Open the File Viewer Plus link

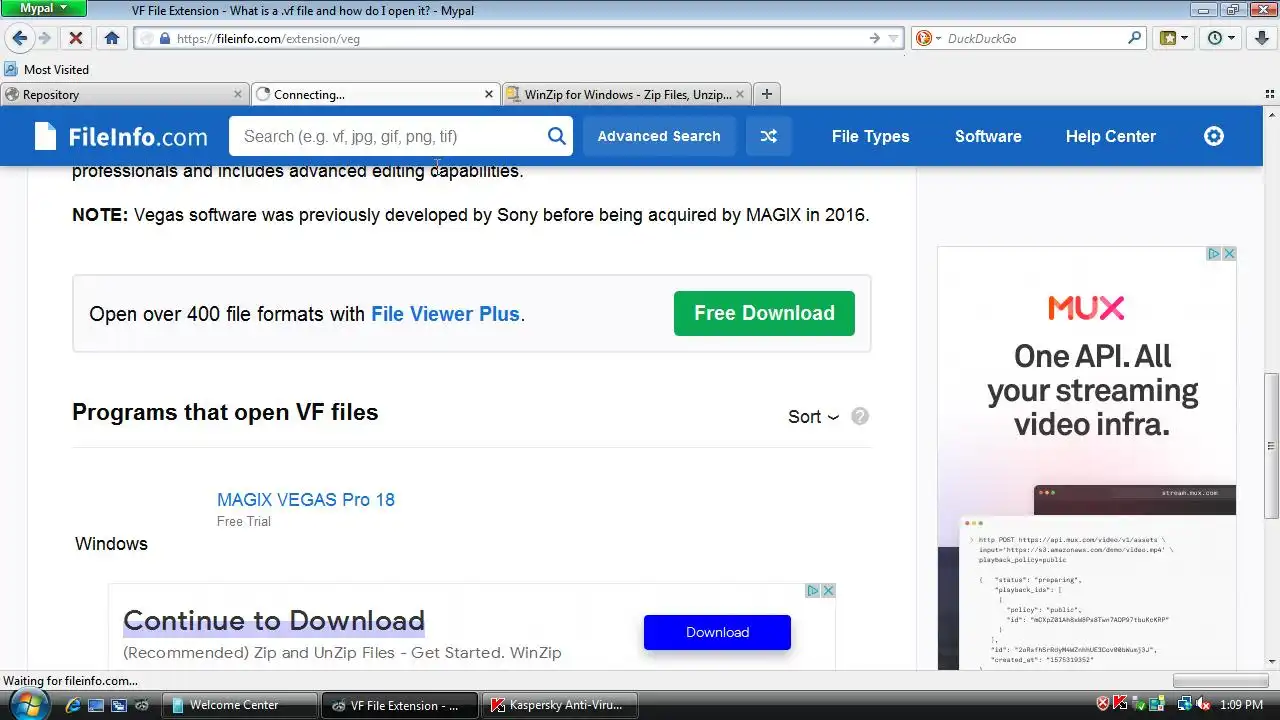(445, 314)
